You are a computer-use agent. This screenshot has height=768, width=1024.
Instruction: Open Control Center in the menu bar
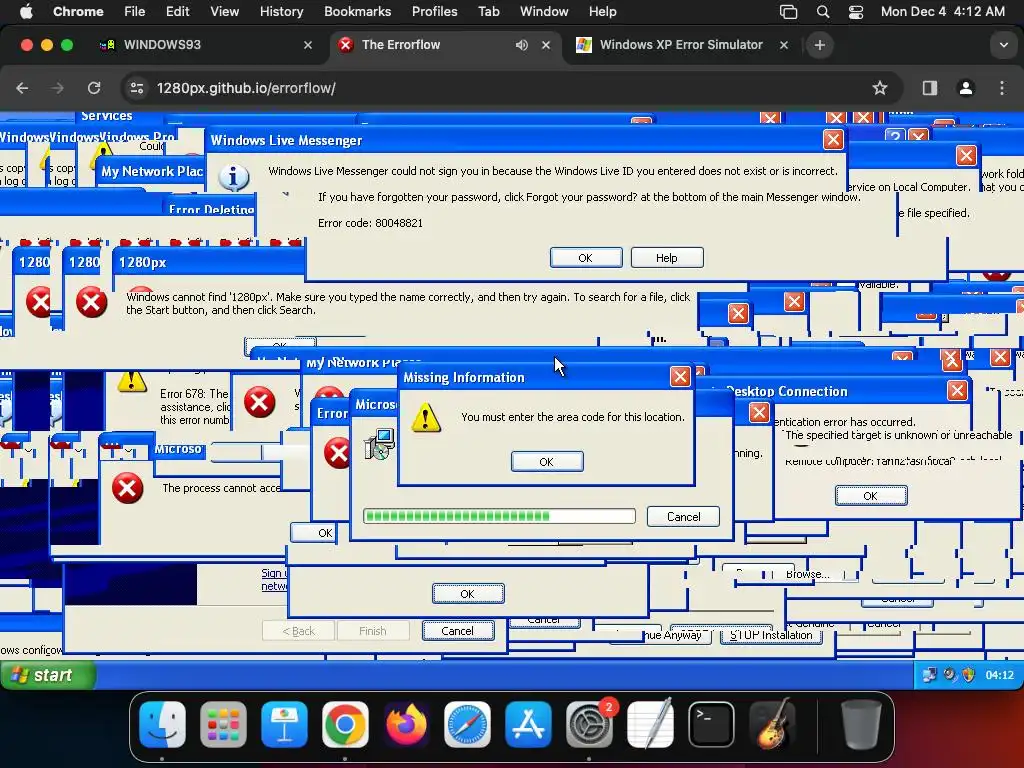tap(856, 12)
